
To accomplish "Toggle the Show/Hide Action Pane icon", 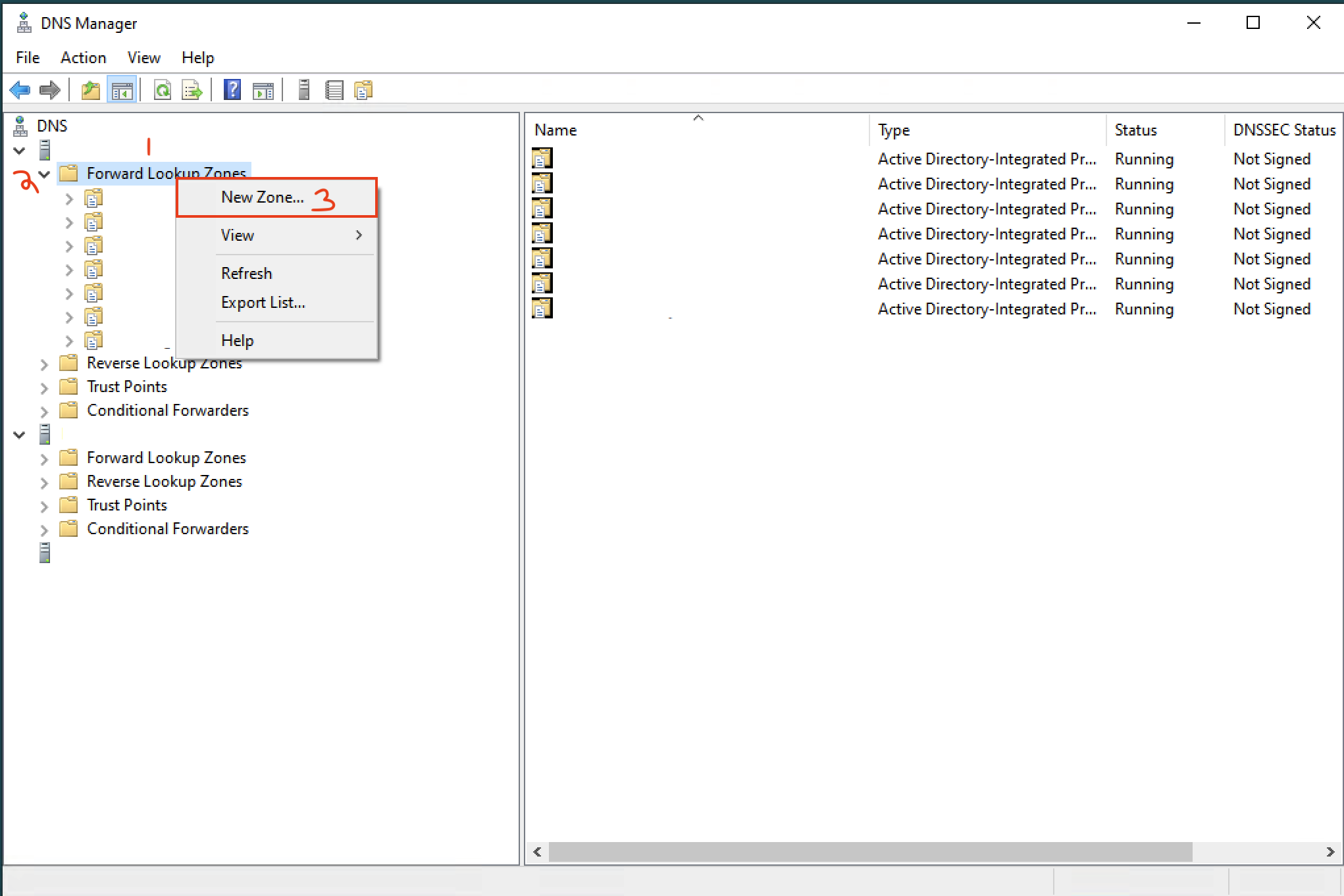I will coord(263,89).
